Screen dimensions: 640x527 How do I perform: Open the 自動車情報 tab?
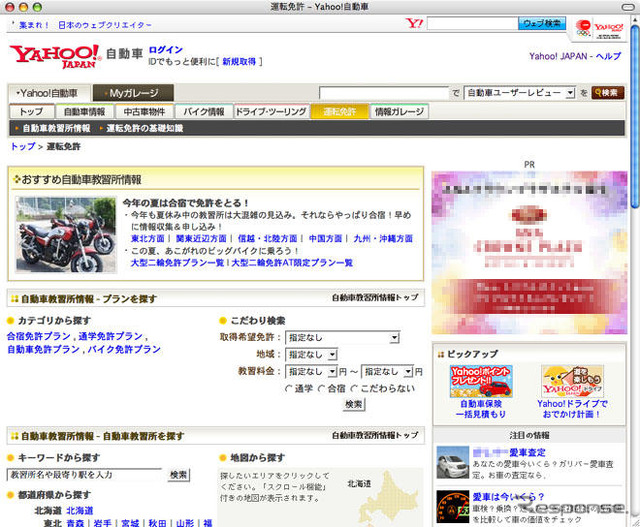pos(84,111)
